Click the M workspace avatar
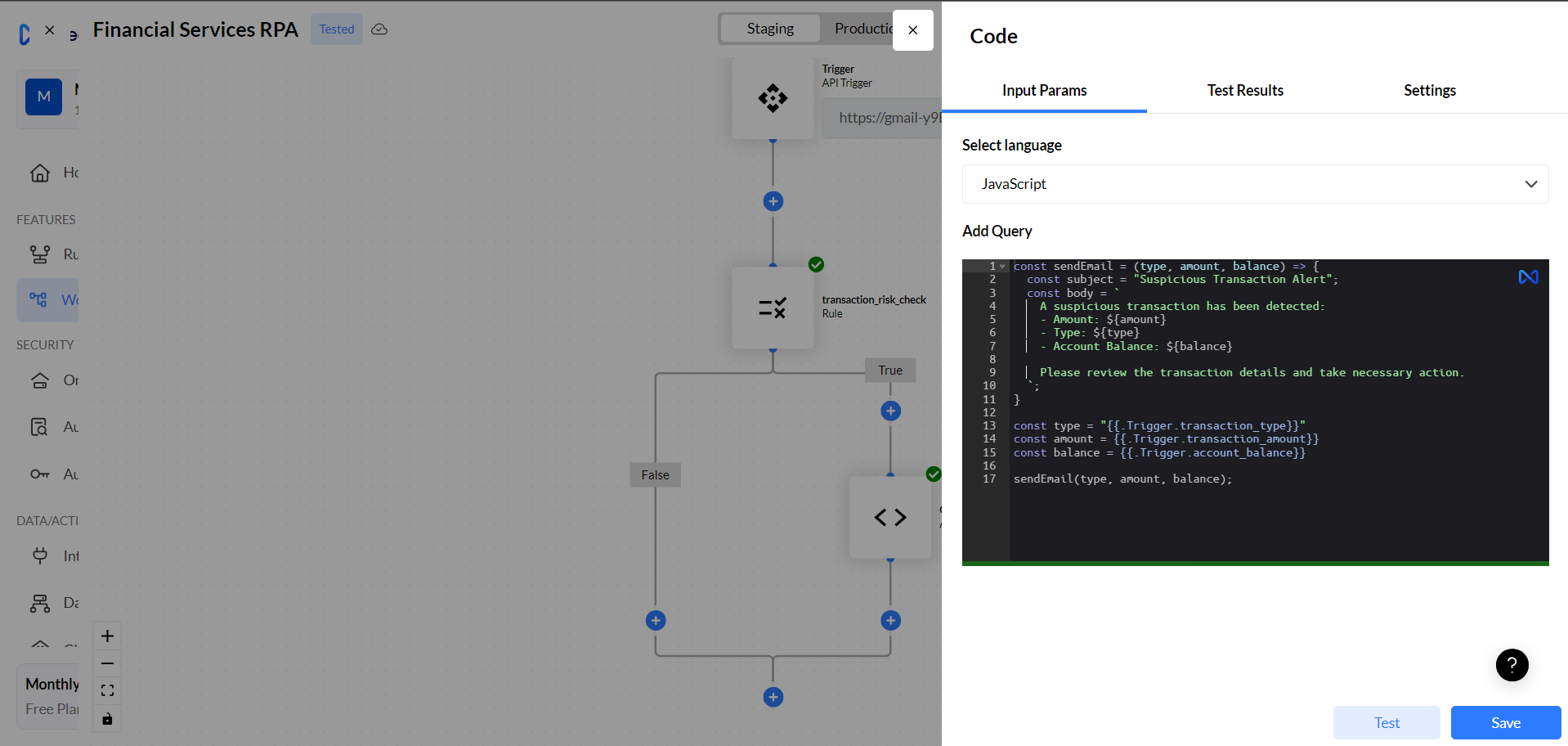Image resolution: width=1568 pixels, height=746 pixels. click(44, 97)
